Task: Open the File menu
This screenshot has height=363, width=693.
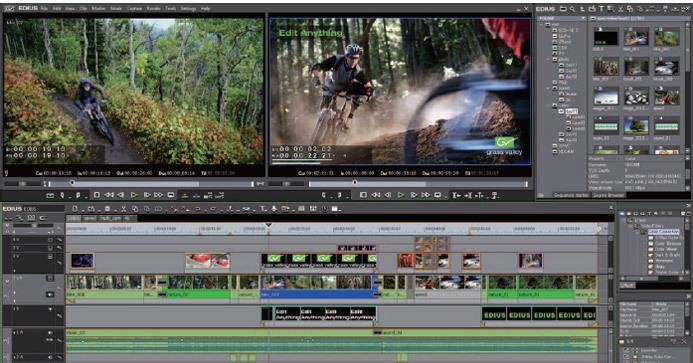Action: pos(44,8)
